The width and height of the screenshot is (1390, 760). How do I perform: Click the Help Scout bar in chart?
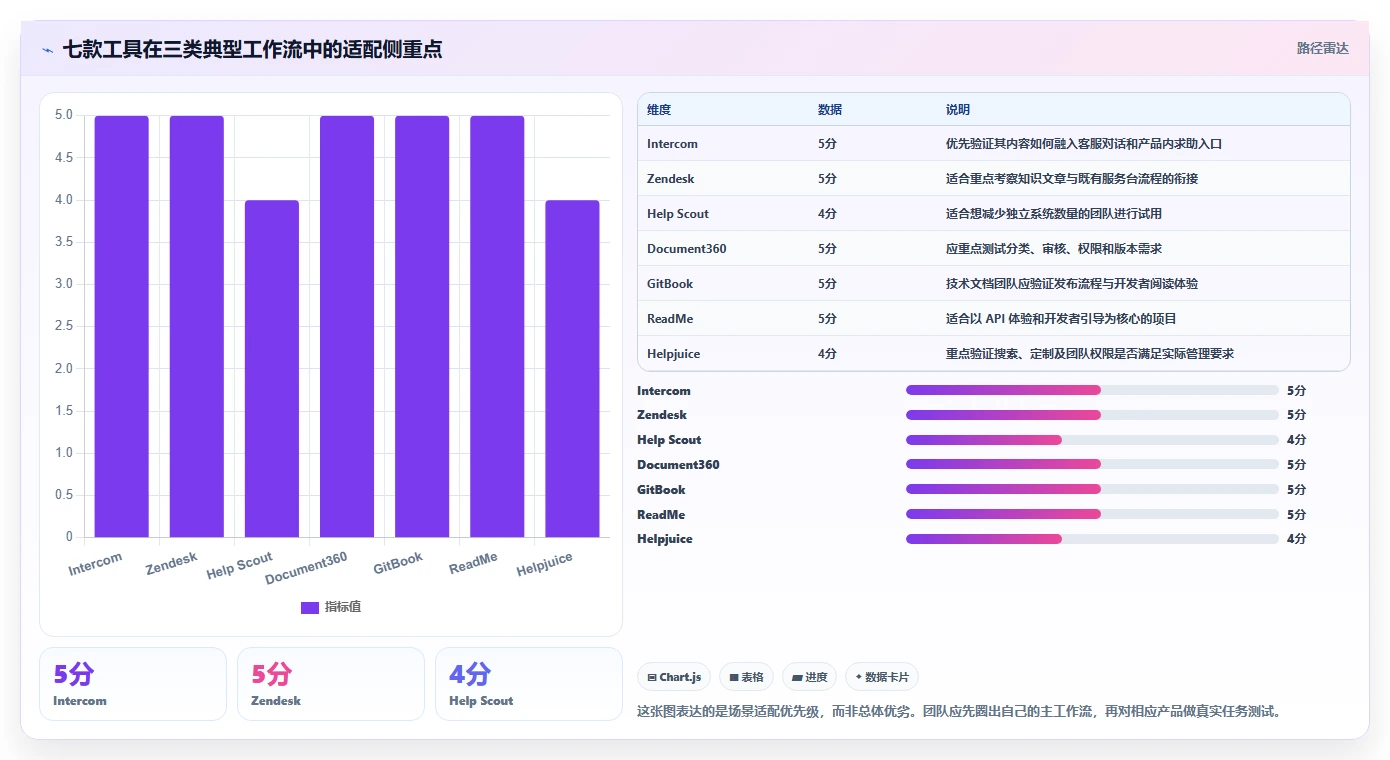[272, 369]
